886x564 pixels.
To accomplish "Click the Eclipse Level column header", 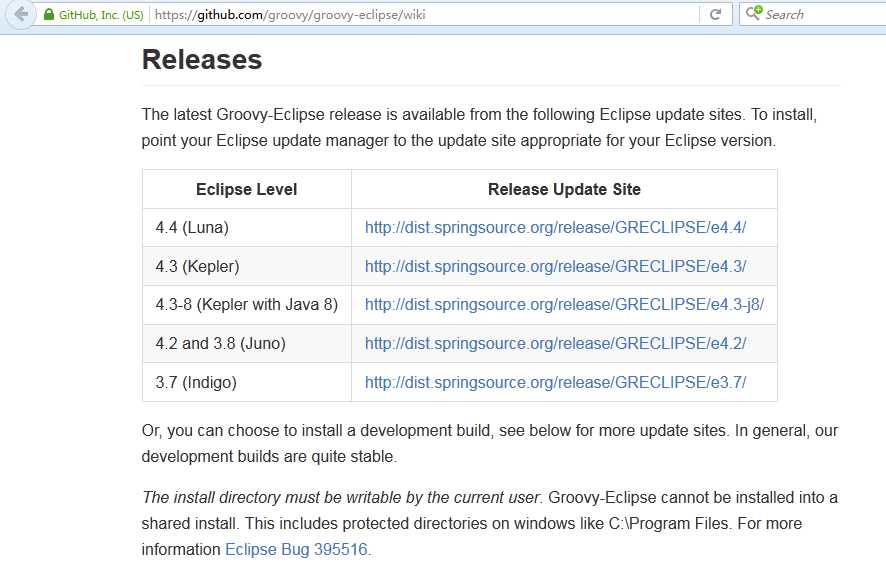I will [246, 189].
